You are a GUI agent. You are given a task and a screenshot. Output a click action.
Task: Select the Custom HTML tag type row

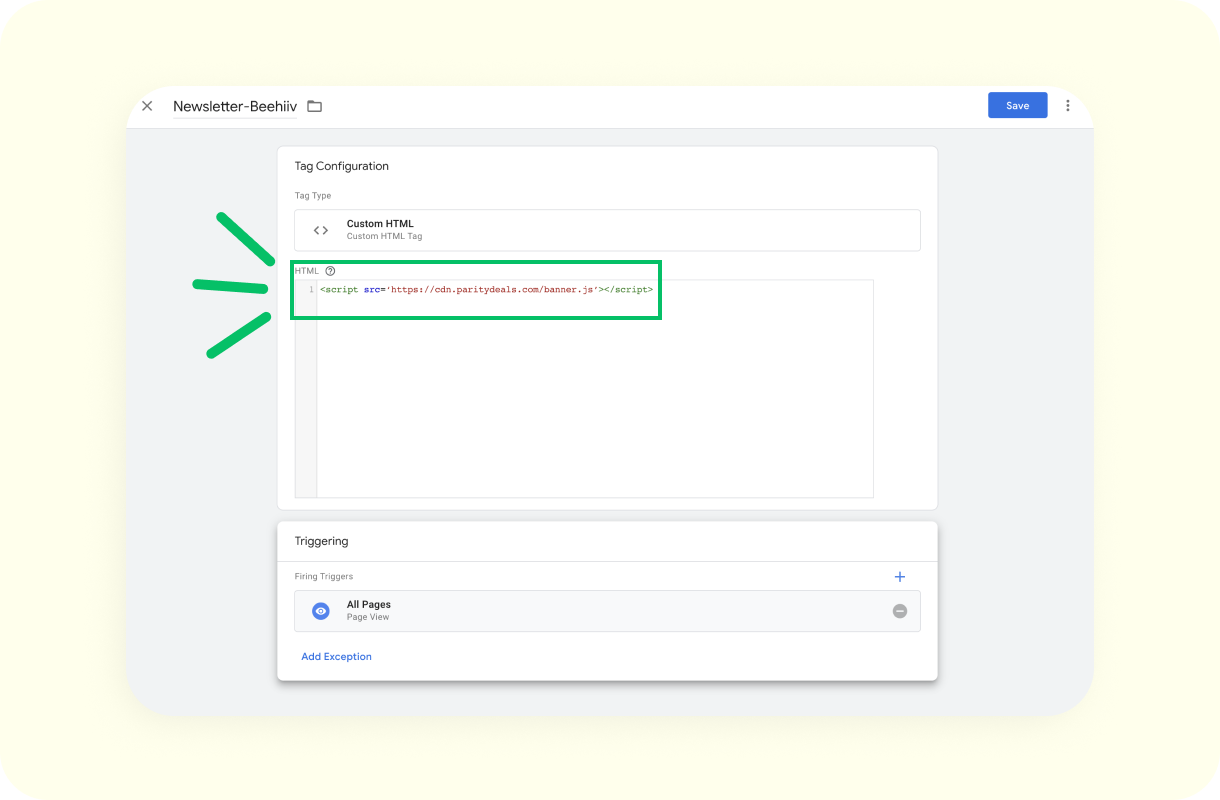607,230
